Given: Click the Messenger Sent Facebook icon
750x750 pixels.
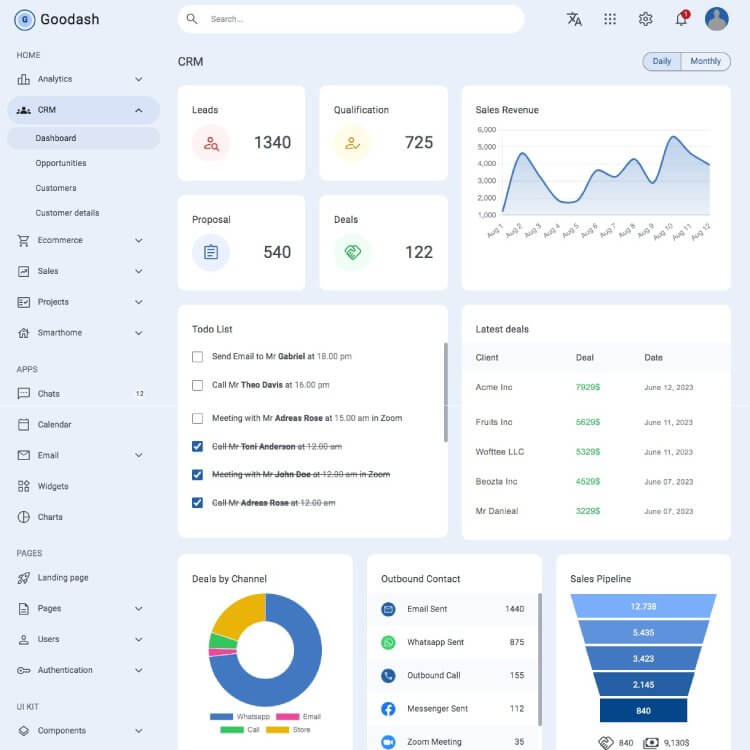Looking at the screenshot, I should coord(388,708).
